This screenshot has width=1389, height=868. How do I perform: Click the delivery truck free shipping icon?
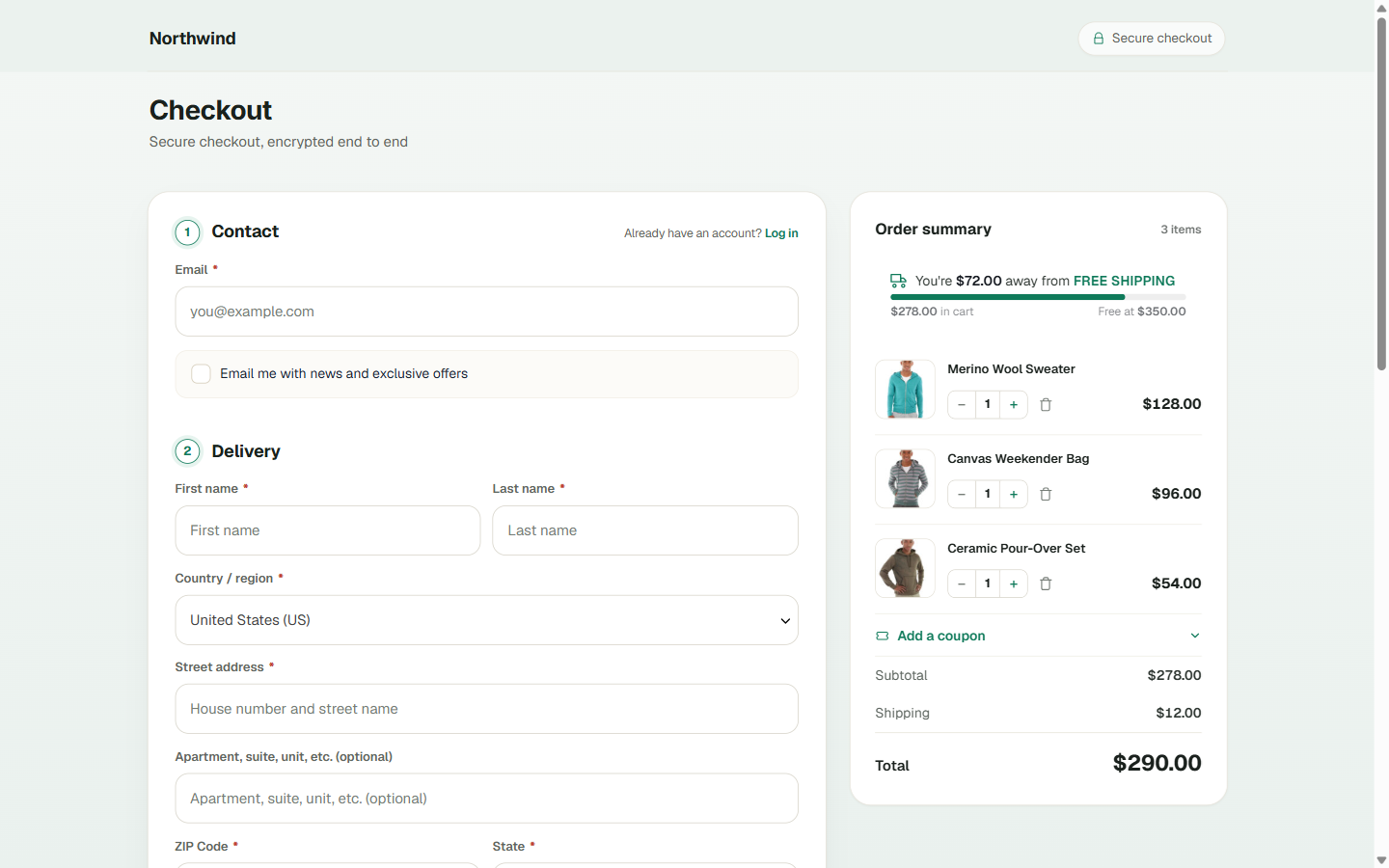coord(898,281)
